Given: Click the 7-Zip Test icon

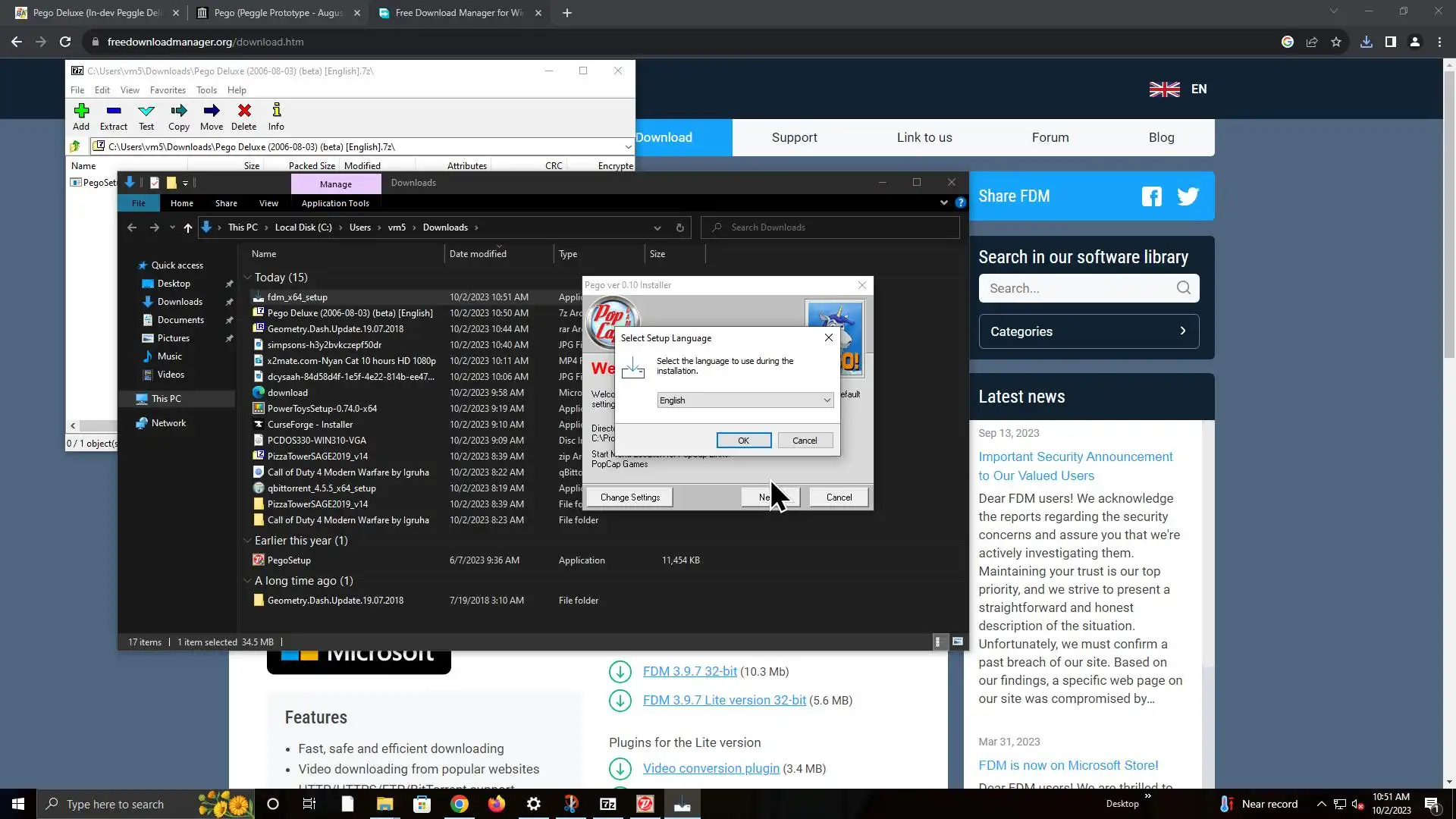Looking at the screenshot, I should [x=146, y=111].
